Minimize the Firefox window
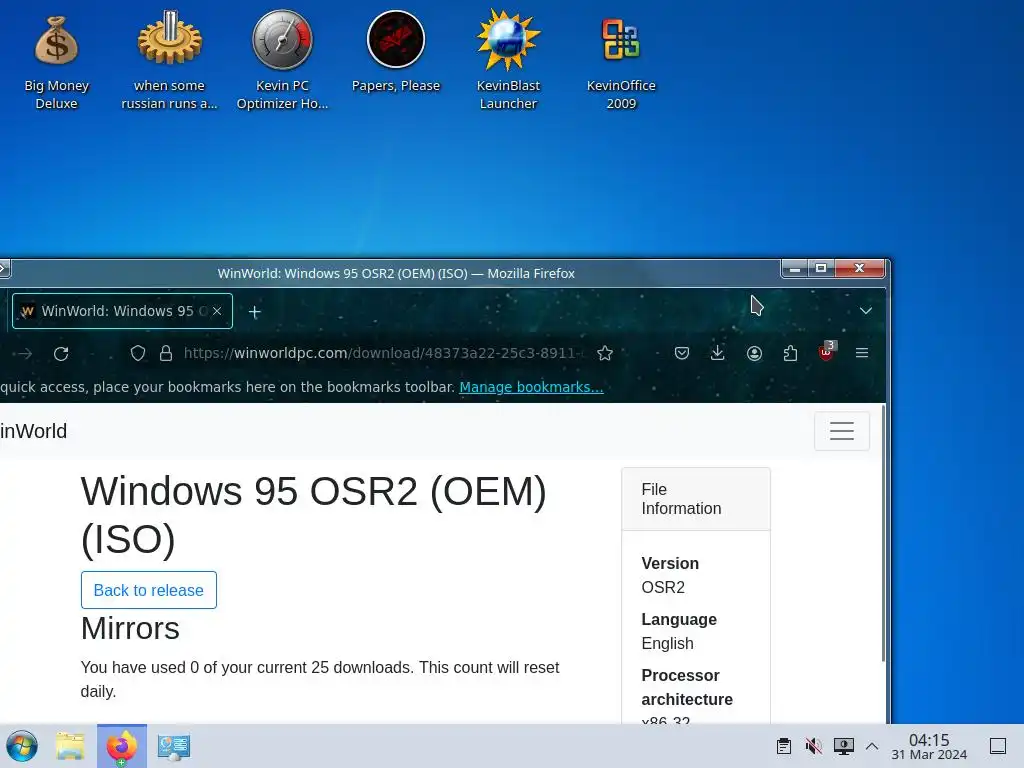This screenshot has width=1024, height=768. pos(795,268)
